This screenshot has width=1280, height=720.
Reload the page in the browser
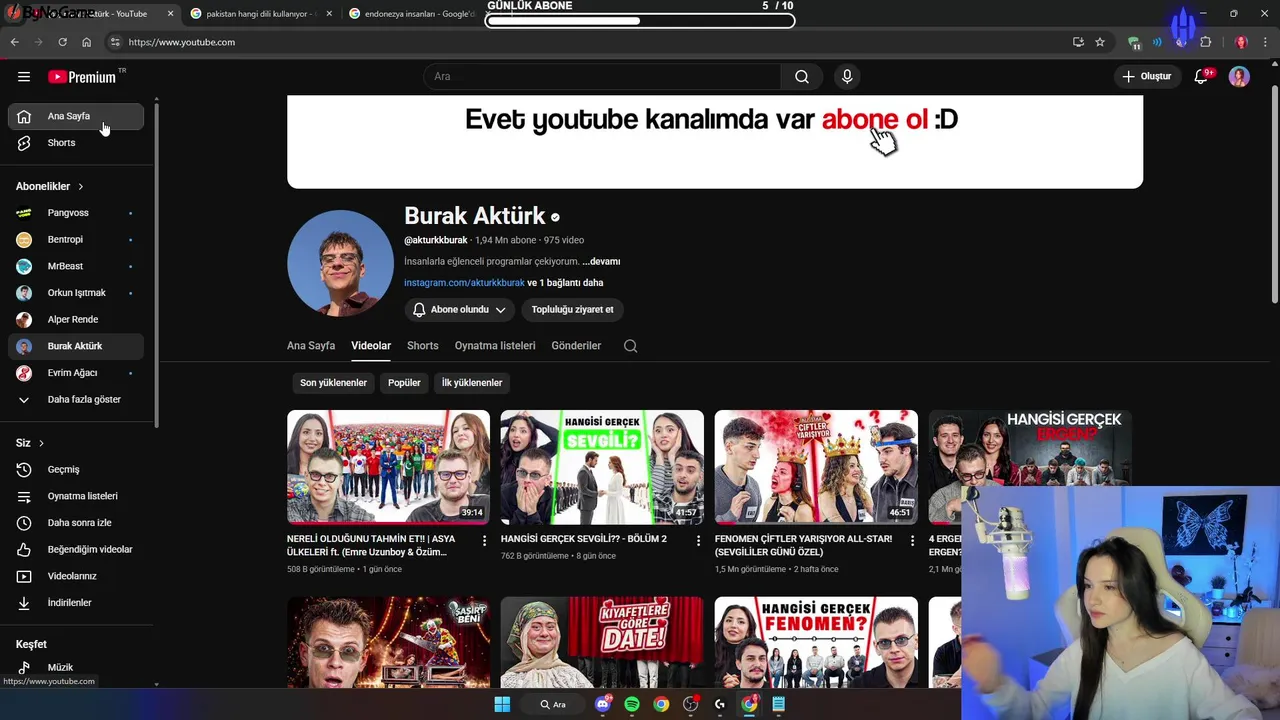pos(62,42)
